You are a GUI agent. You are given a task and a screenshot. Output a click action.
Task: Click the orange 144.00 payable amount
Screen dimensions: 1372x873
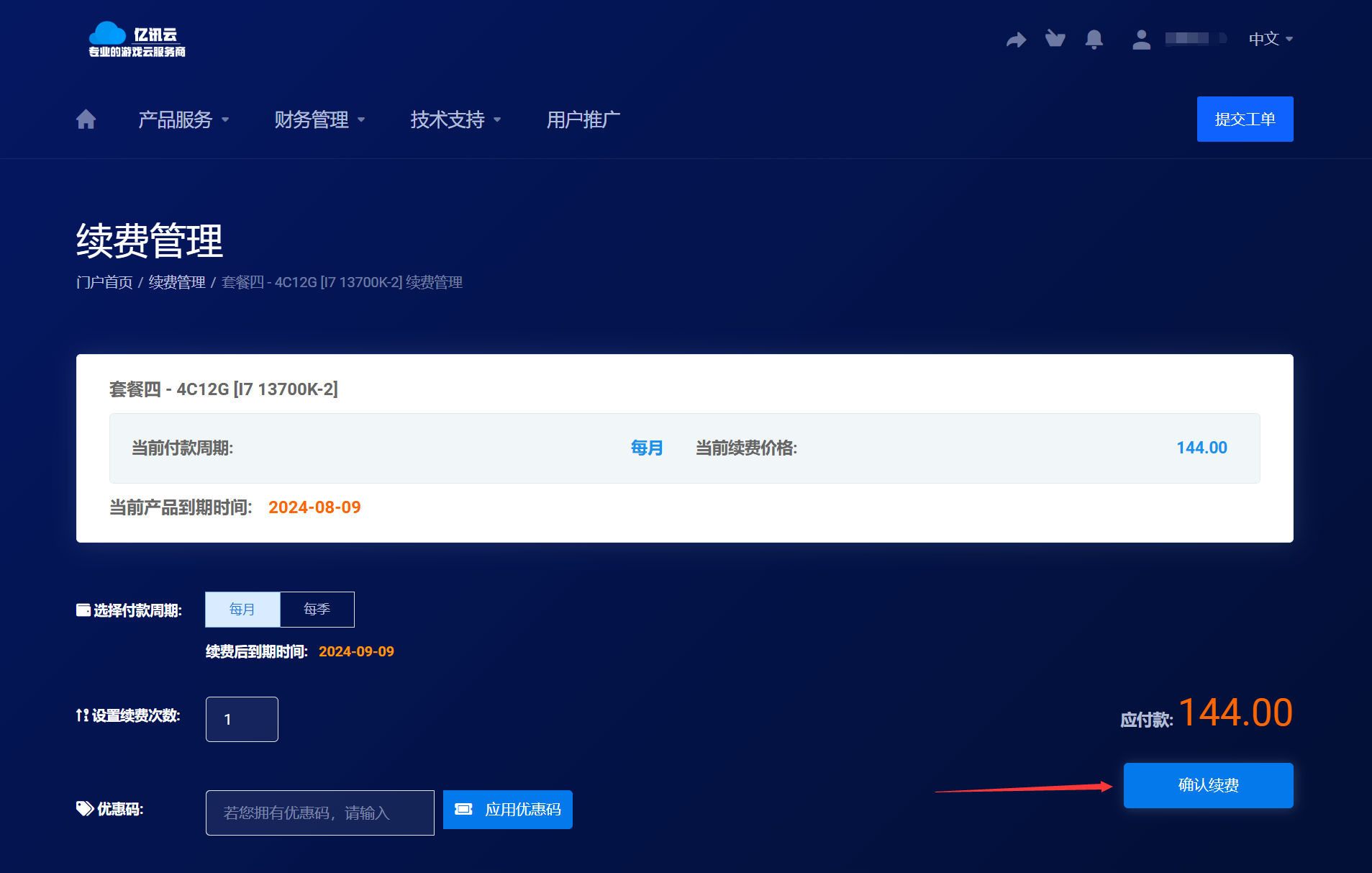tap(1235, 713)
